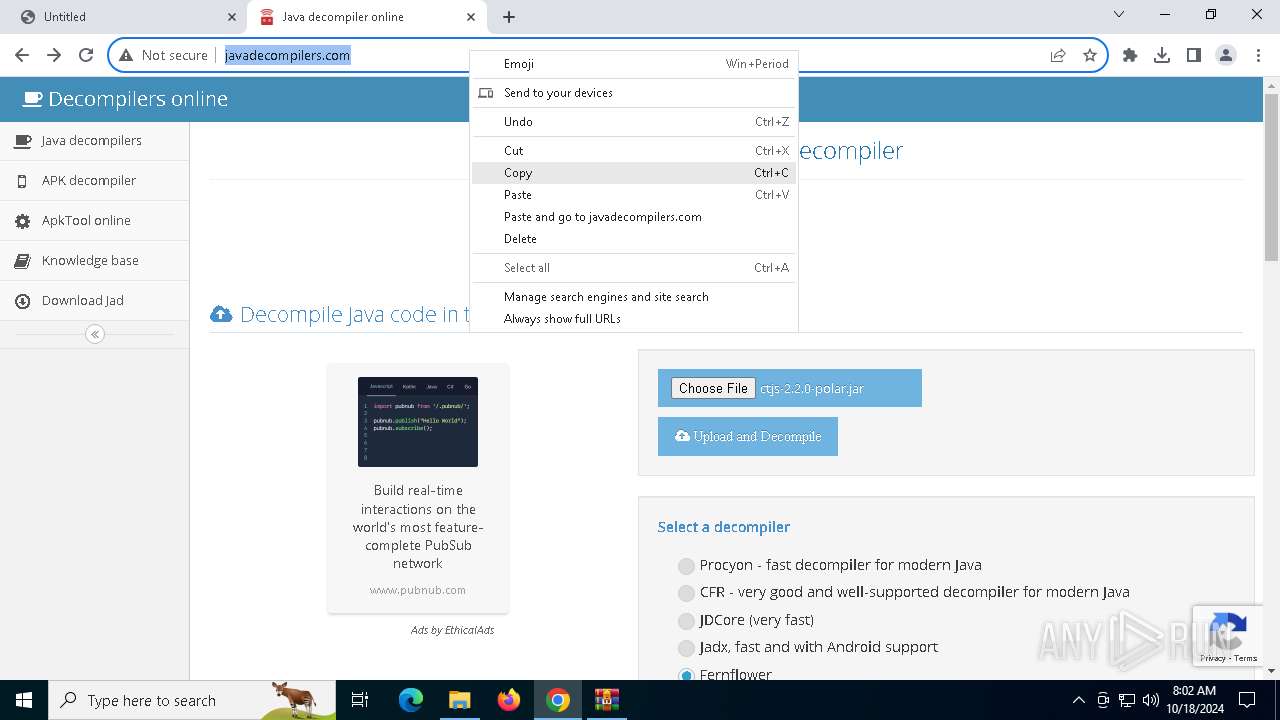Select Cut in context menu
Image resolution: width=1280 pixels, height=720 pixels.
634,151
